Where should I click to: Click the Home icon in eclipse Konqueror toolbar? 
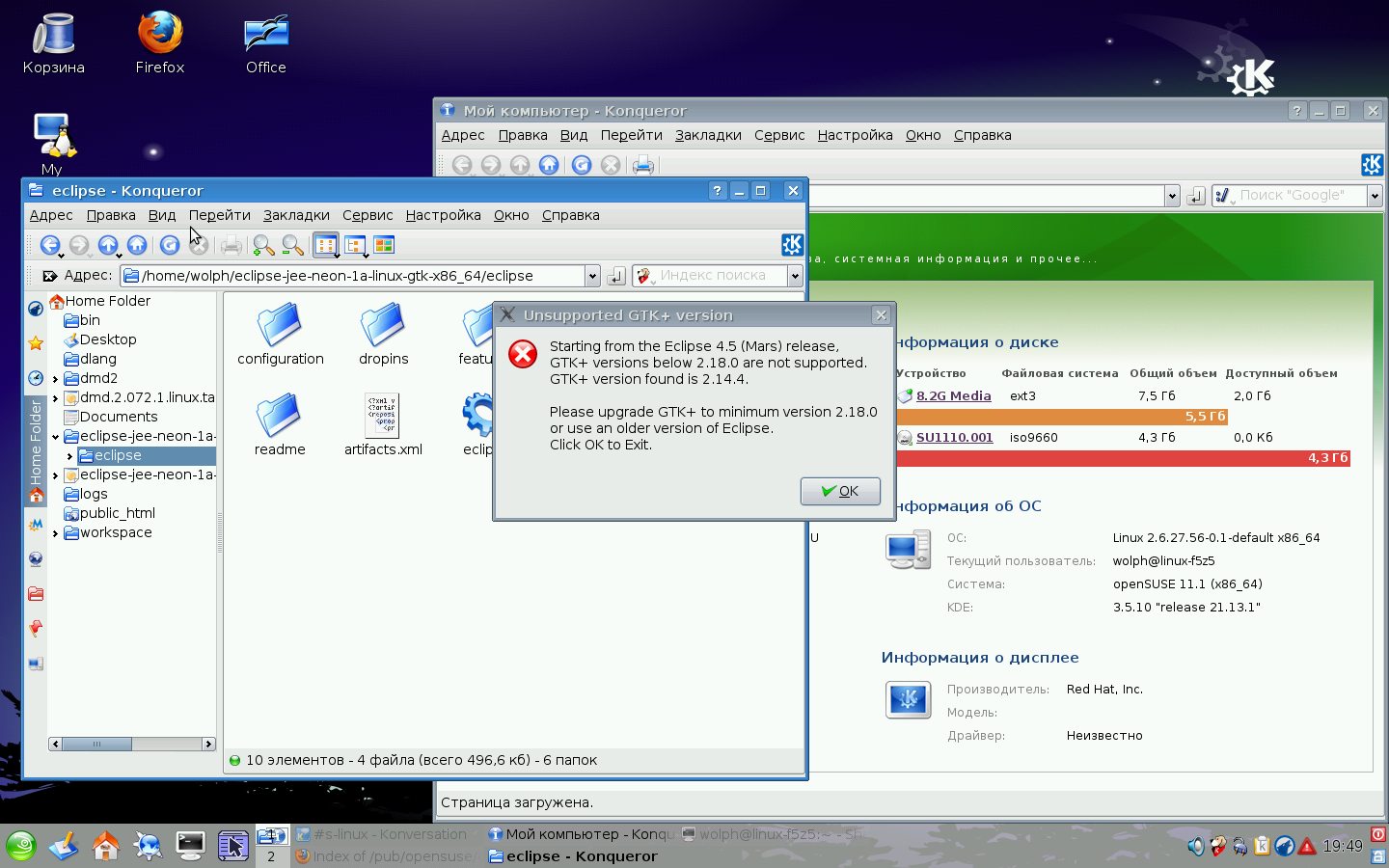(137, 245)
